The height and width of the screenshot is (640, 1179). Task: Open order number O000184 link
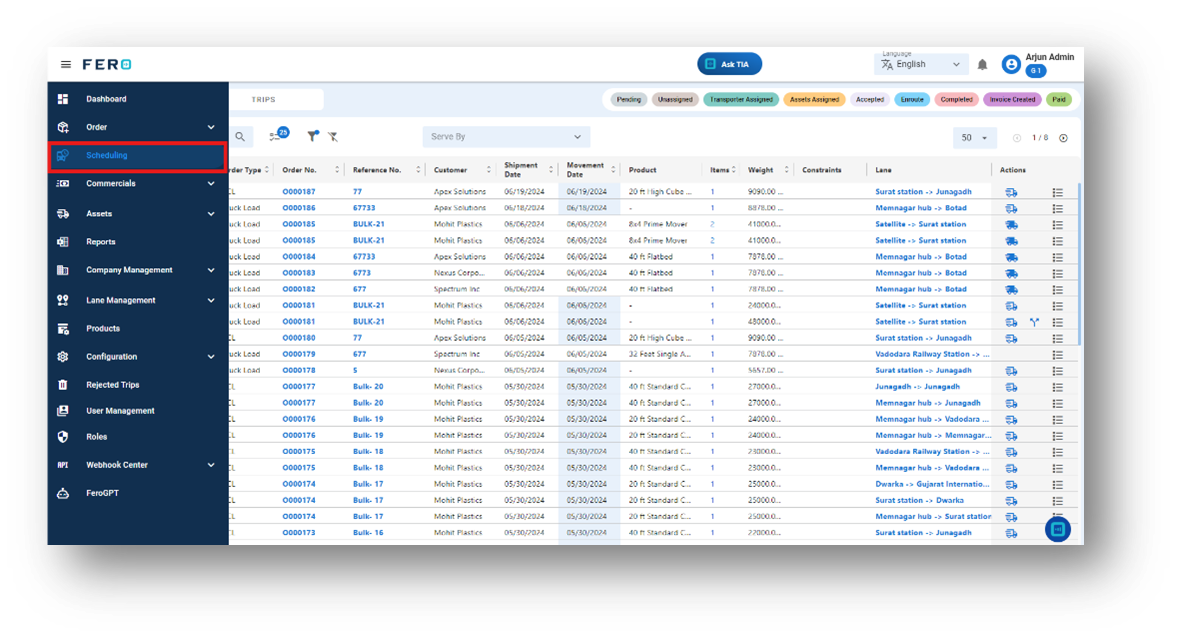point(299,257)
